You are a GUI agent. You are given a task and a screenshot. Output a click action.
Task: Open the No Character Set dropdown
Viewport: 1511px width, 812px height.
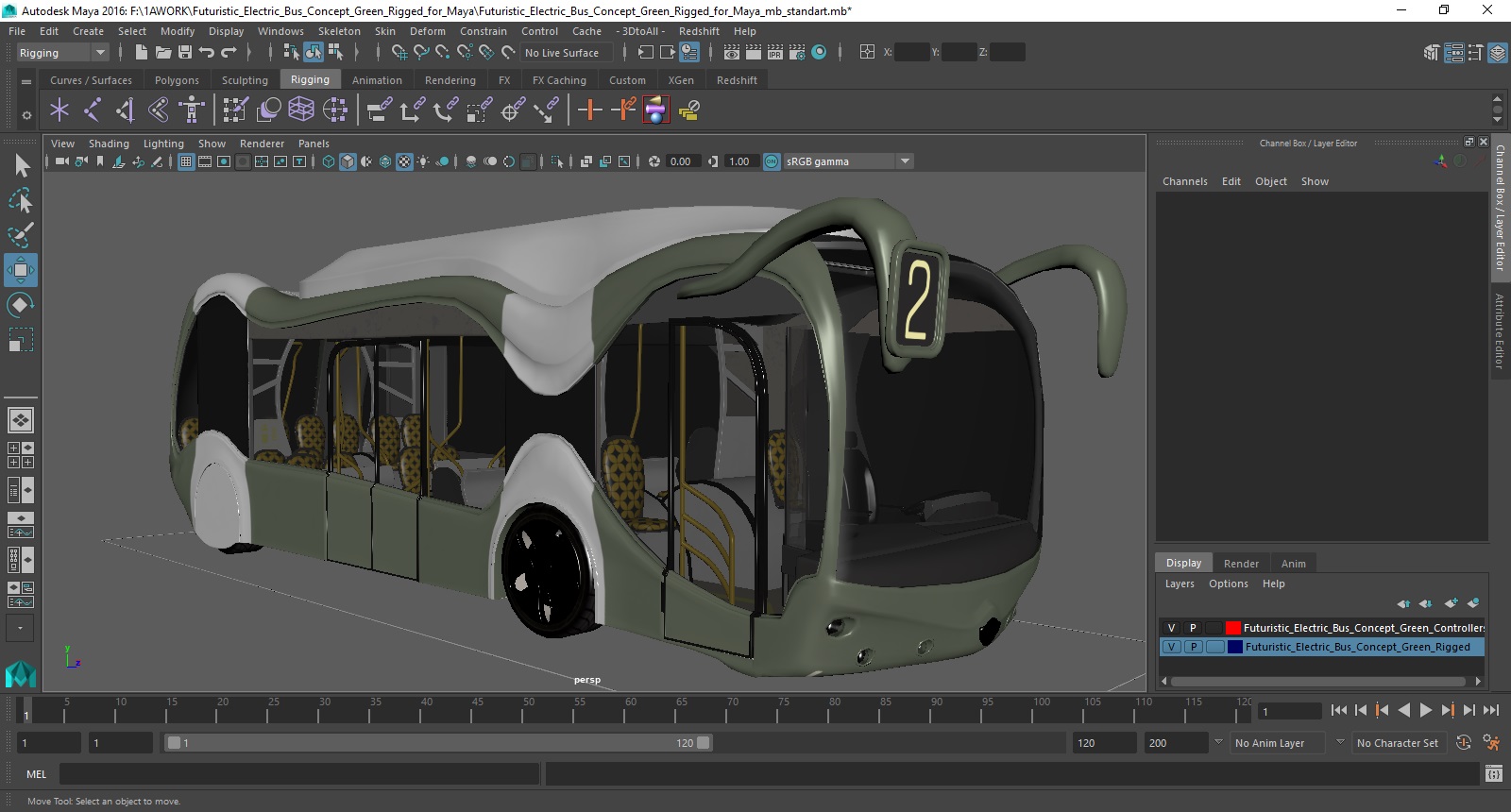point(1398,743)
